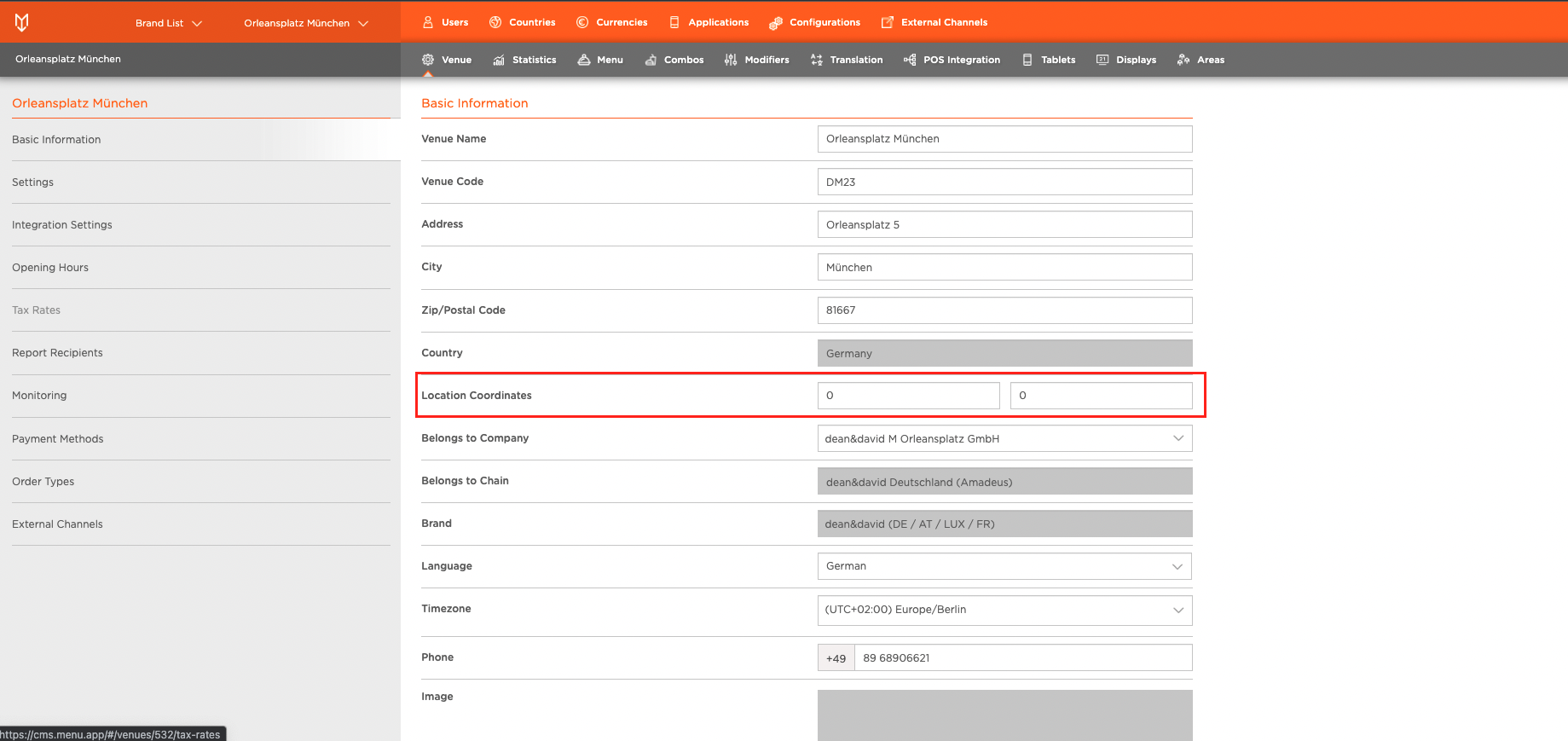Click the Configurations gears icon
This screenshot has height=741, width=1568.
tap(776, 23)
